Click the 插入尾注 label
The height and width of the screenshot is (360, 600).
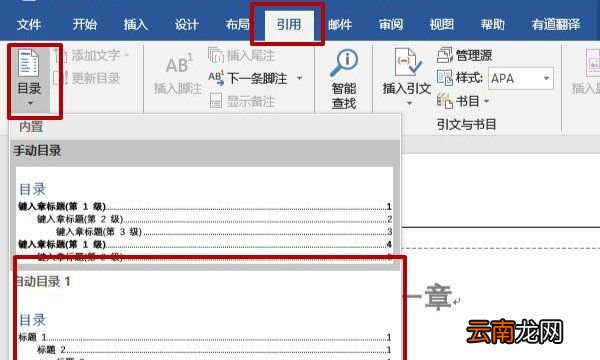pyautogui.click(x=251, y=56)
